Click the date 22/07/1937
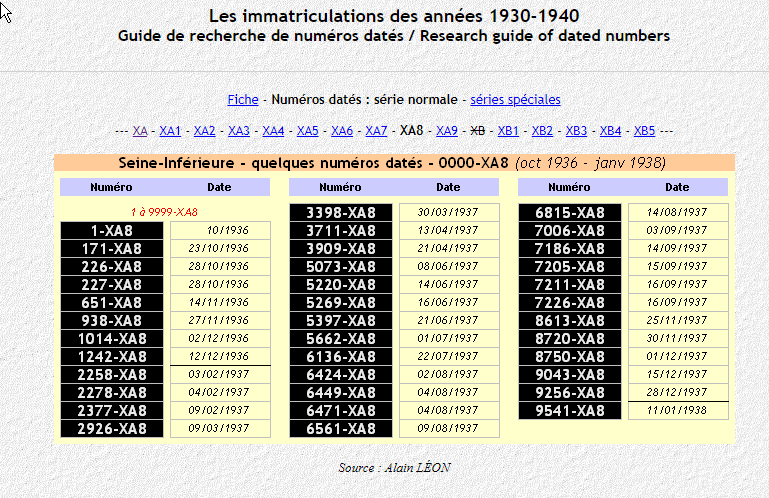The width and height of the screenshot is (769, 498). 448,356
